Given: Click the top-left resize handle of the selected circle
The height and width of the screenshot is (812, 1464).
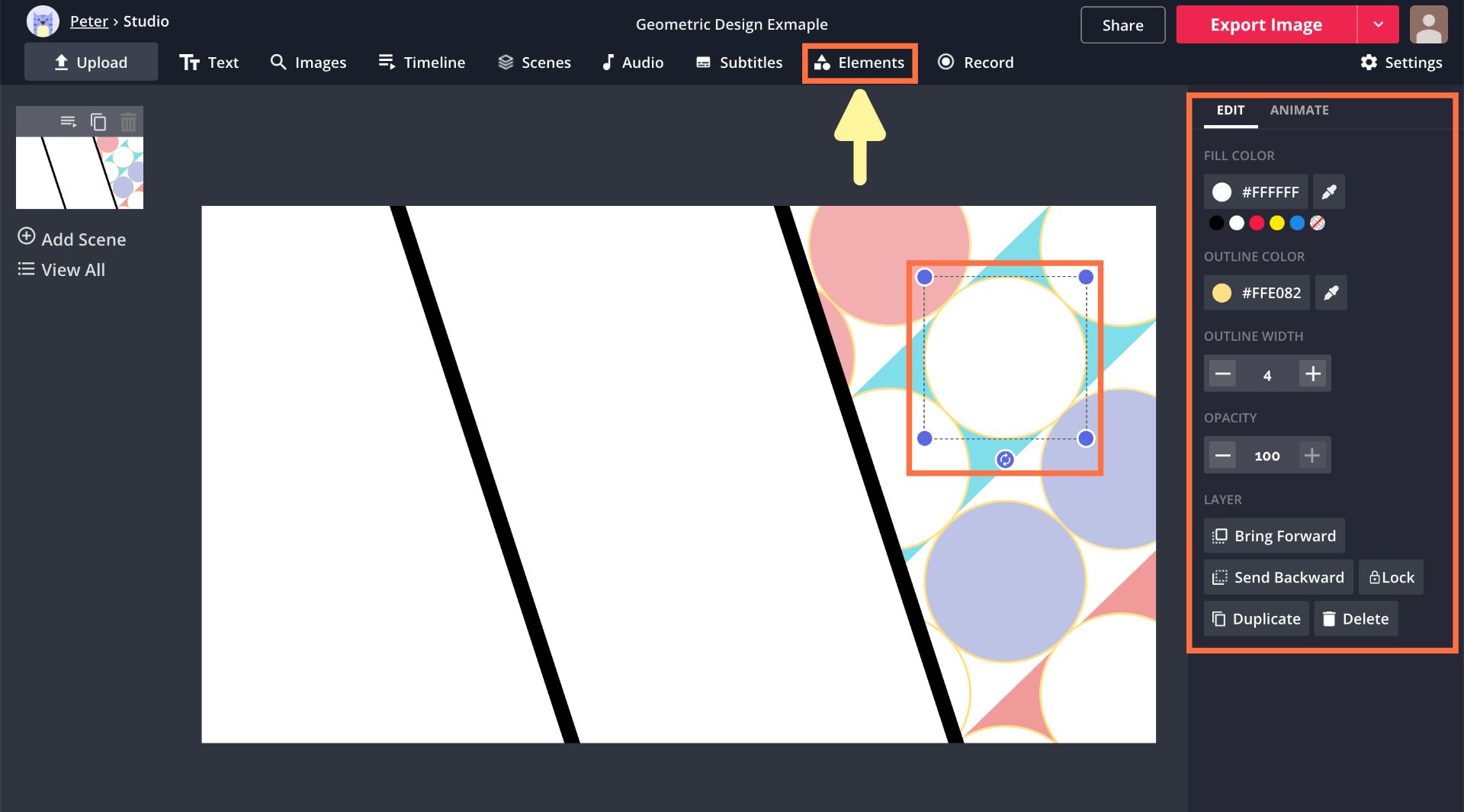Looking at the screenshot, I should pos(924,277).
